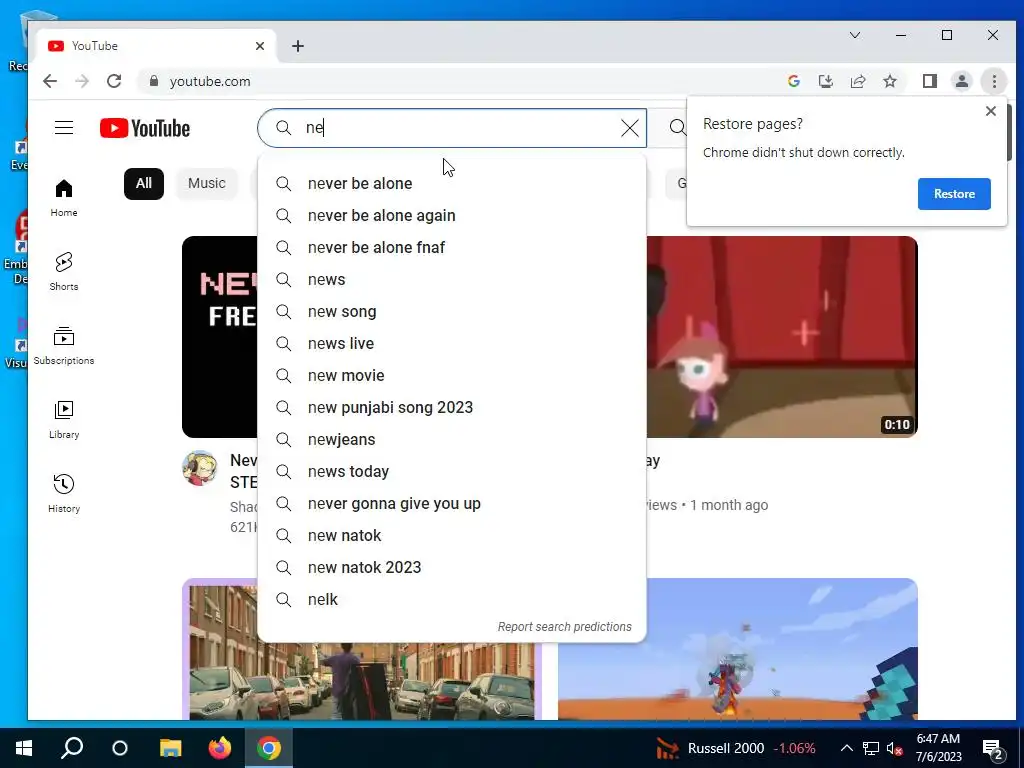Click the Chrome taskbar icon
1024x768 pixels.
(x=268, y=748)
